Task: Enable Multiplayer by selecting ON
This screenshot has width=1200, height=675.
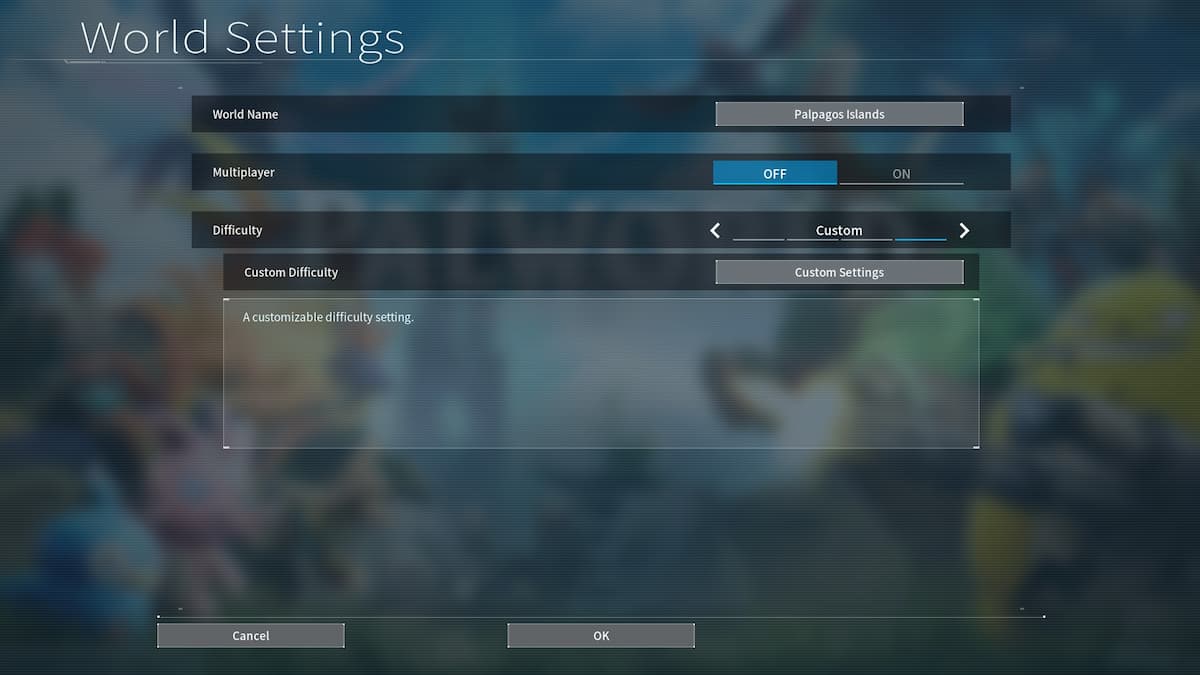Action: click(900, 172)
